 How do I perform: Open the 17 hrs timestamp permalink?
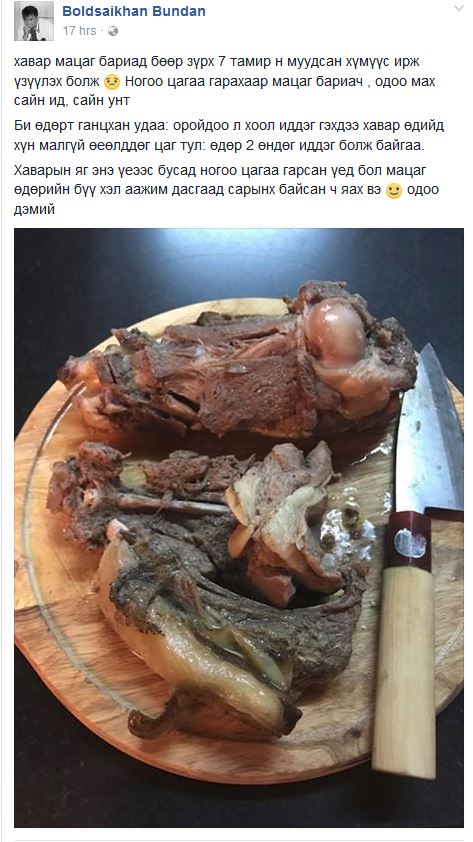[x=79, y=31]
